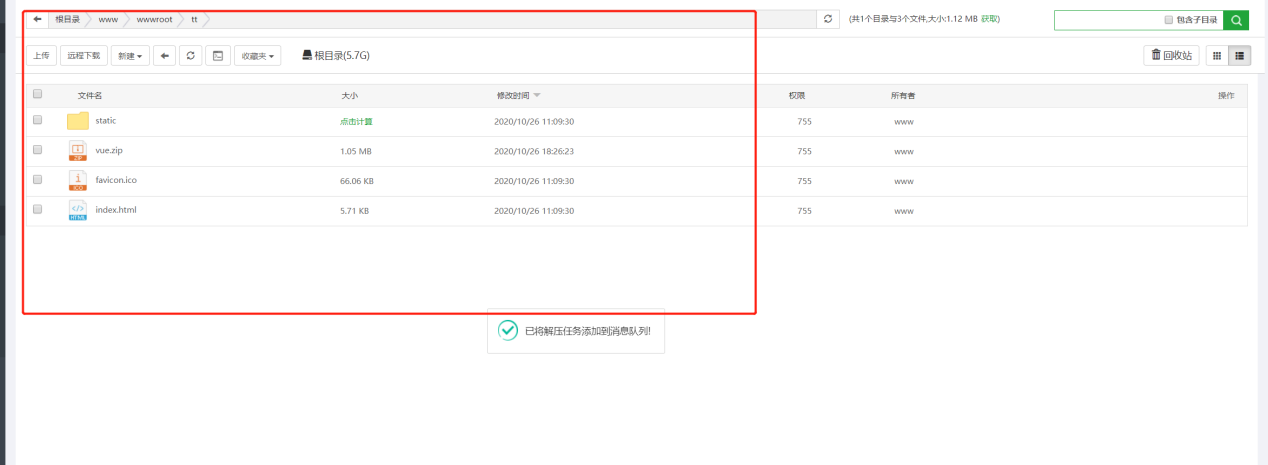Click the back arrow in the path bar

click(x=37, y=19)
